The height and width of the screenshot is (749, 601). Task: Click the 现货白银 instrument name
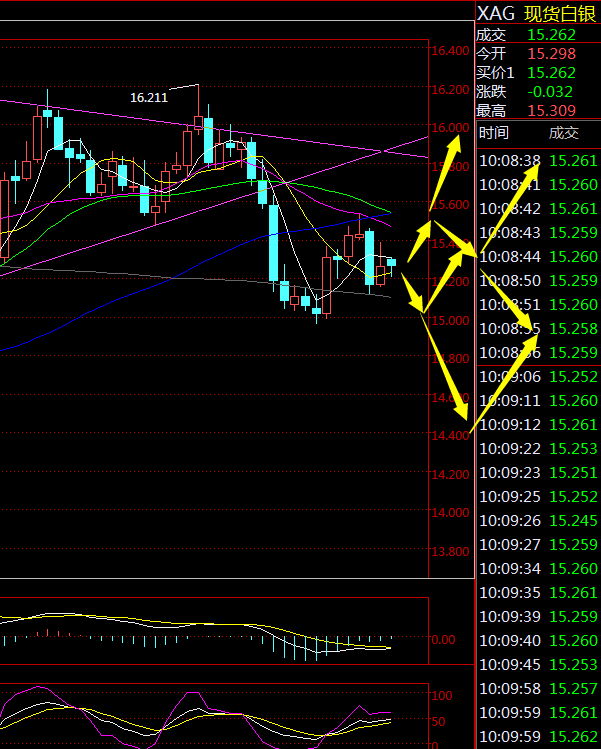pos(560,14)
